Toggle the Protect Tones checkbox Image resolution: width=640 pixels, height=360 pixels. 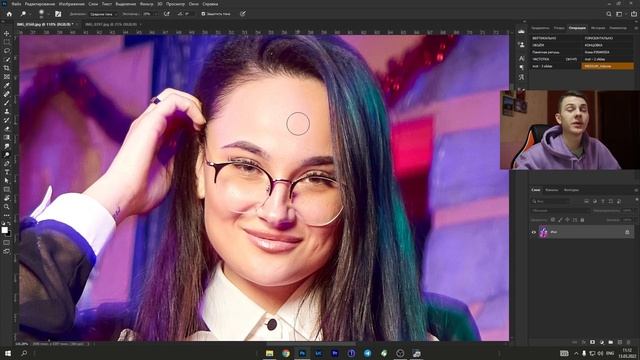(203, 14)
